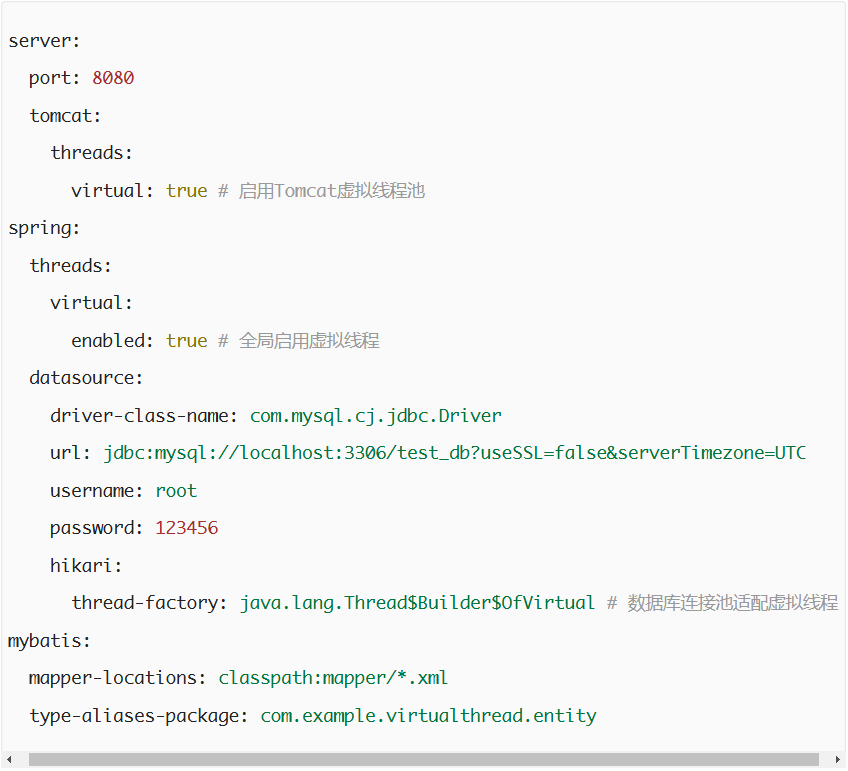Click the left scroll arrow of horizontal scrollbar
Image resolution: width=848 pixels, height=771 pixels.
coord(11,760)
